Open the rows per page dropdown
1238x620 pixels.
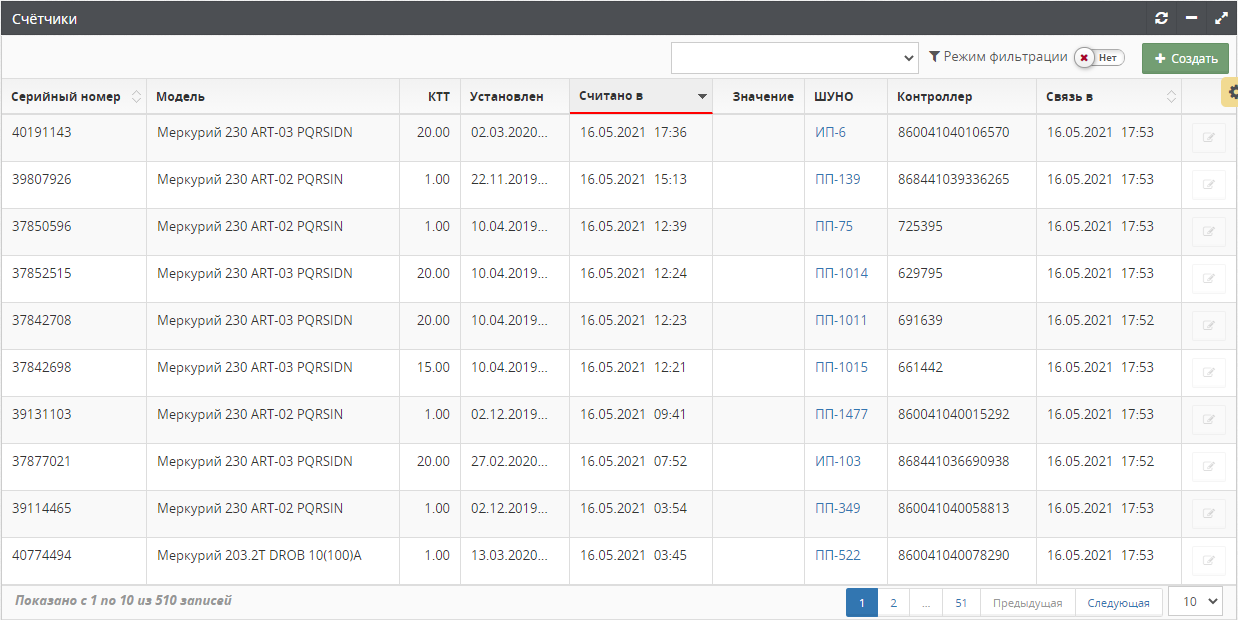pos(1196,601)
